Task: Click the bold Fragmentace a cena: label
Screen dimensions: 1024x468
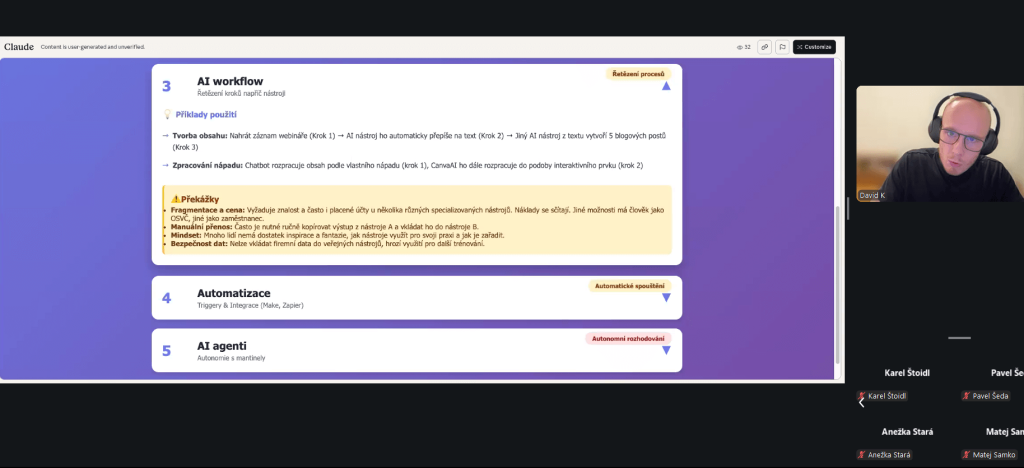Action: [x=208, y=210]
